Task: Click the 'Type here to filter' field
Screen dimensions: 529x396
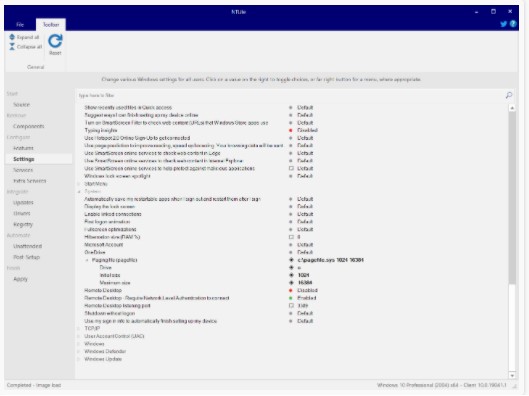Action: pyautogui.click(x=290, y=95)
